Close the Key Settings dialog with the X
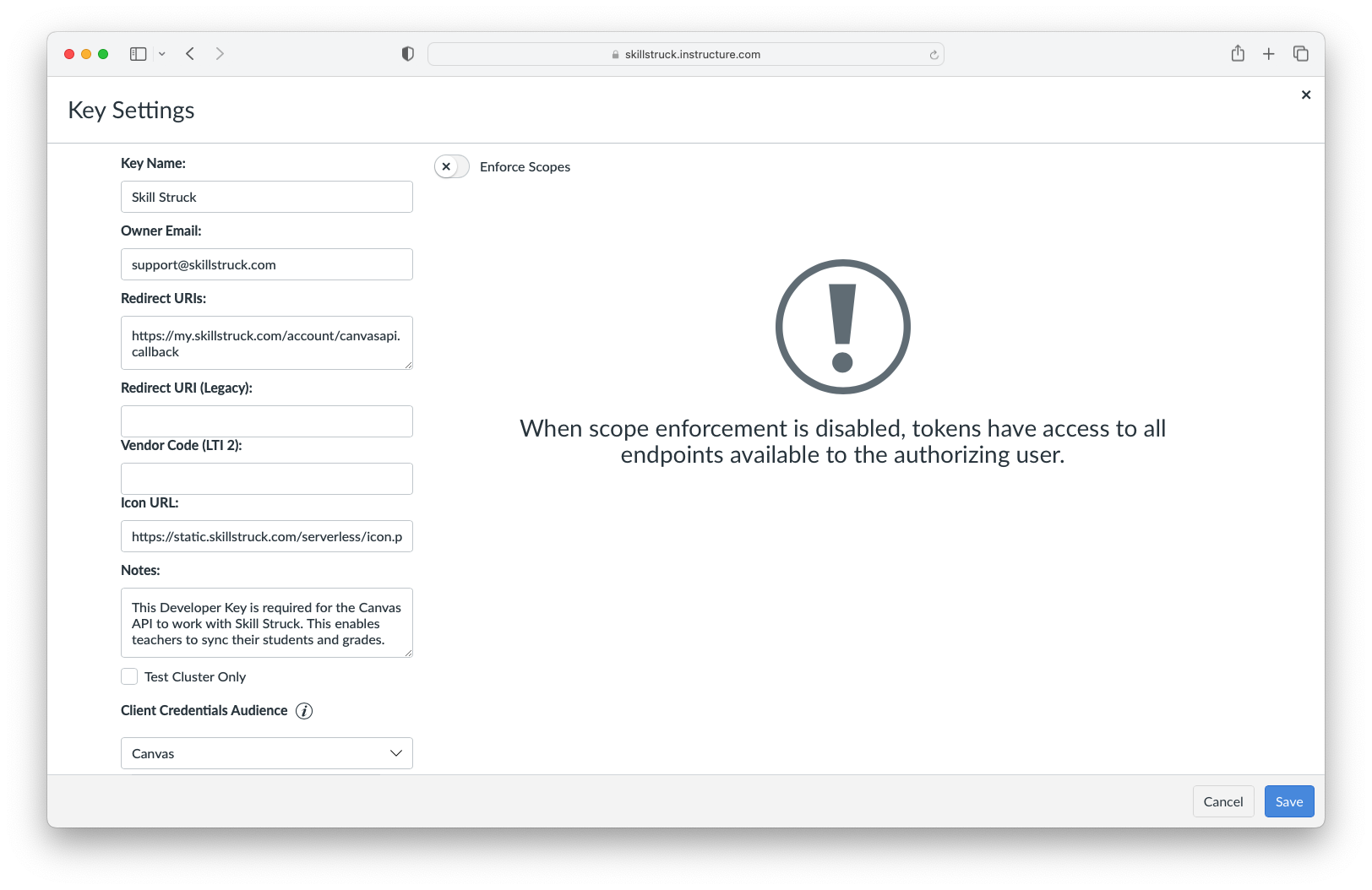This screenshot has width=1372, height=890. (1306, 95)
